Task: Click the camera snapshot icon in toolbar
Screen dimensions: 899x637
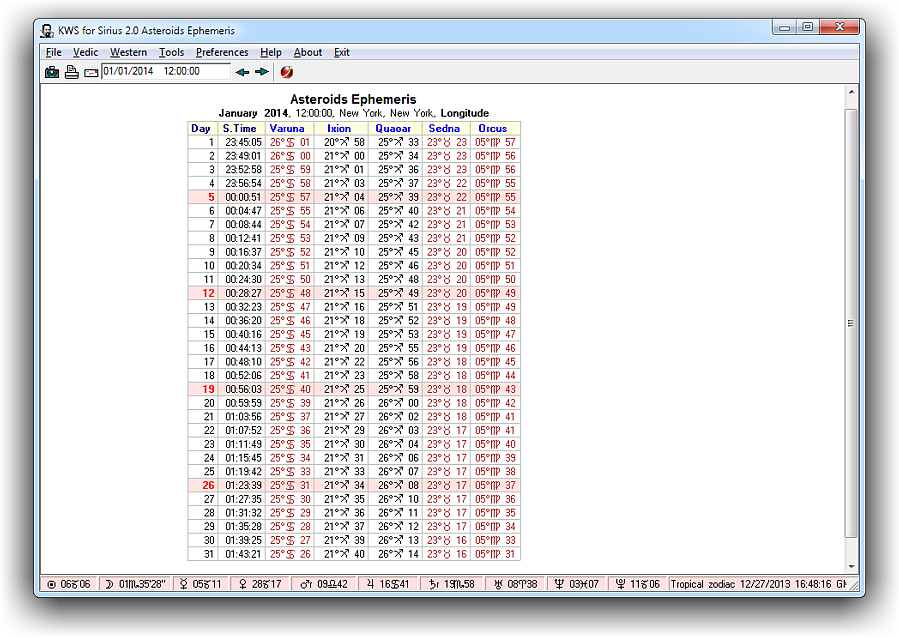Action: (52, 72)
